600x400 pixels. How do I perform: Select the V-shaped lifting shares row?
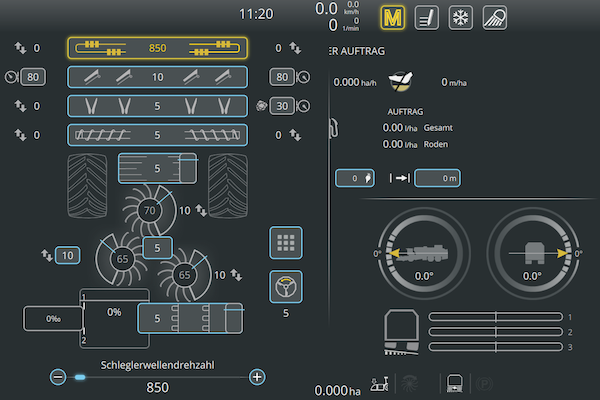(x=157, y=106)
